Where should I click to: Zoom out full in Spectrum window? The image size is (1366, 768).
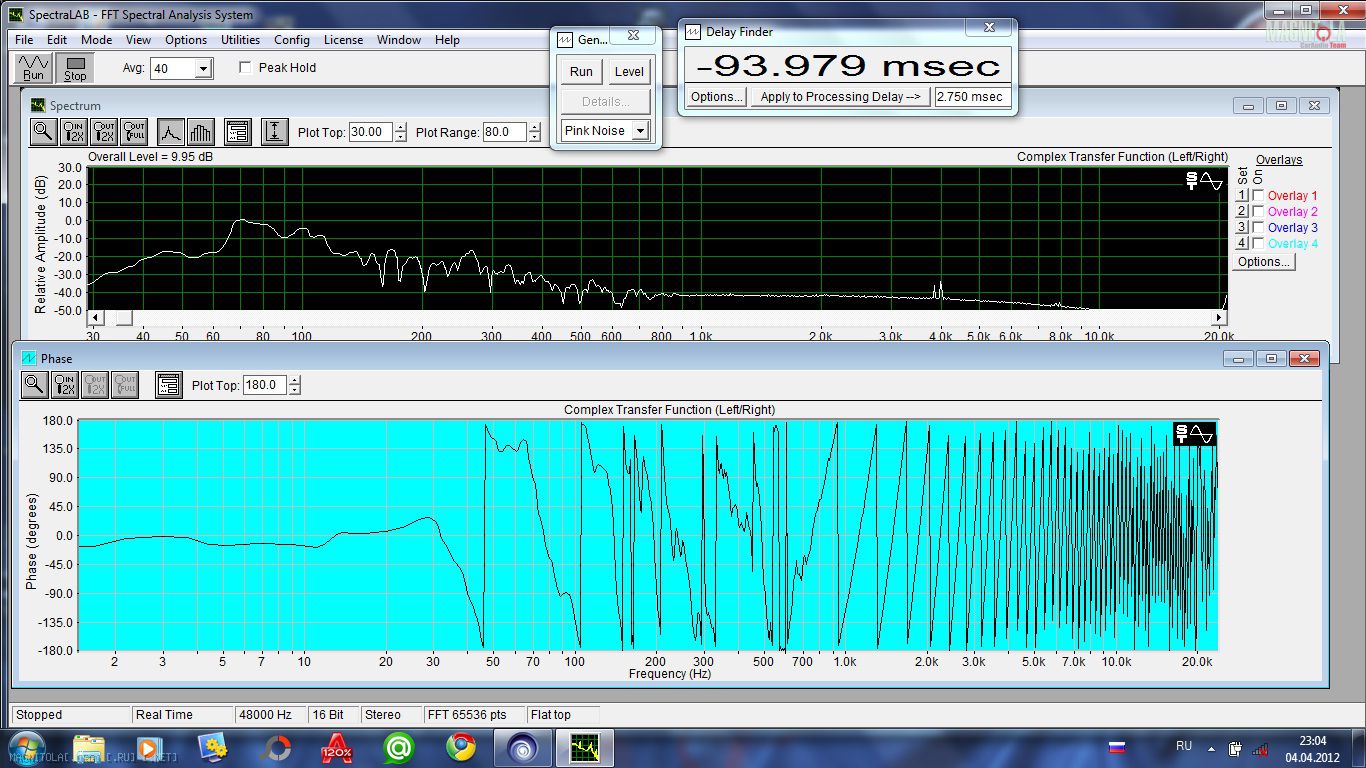click(x=133, y=131)
